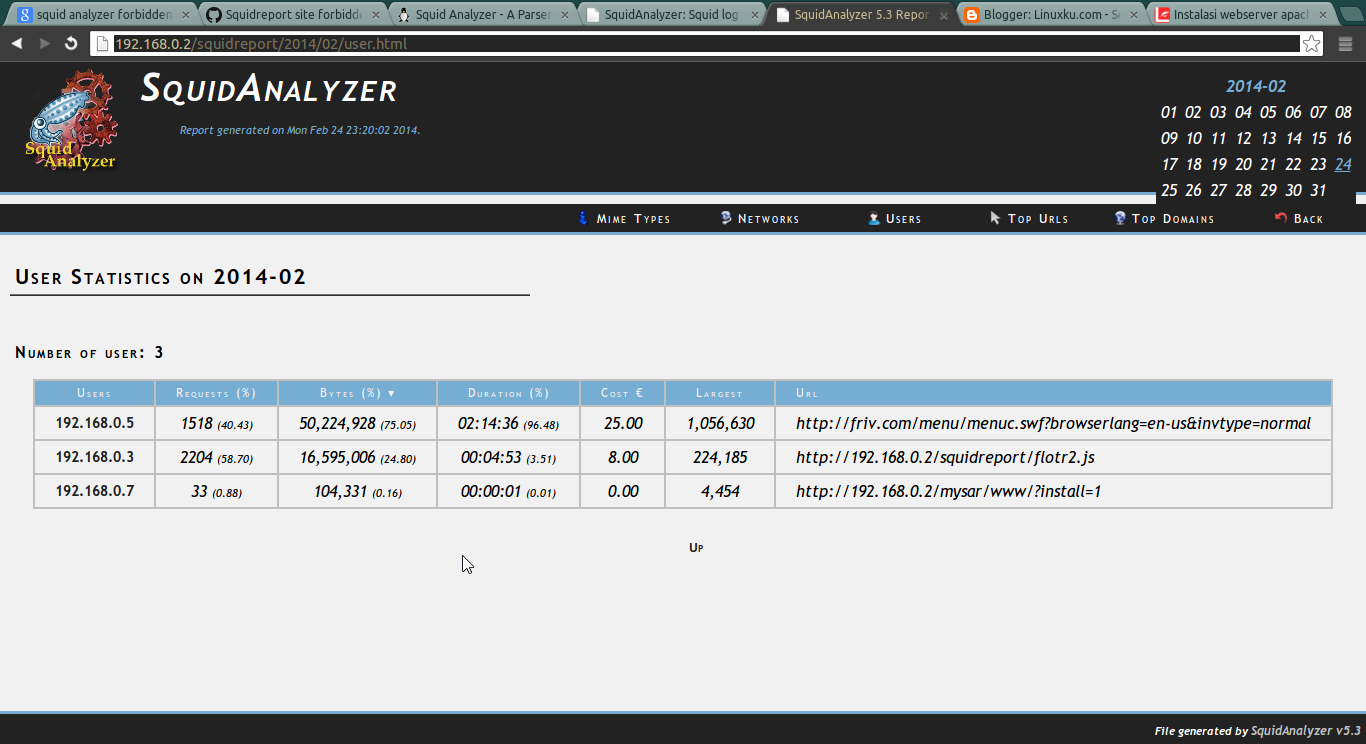Sort table by Cost € header

coord(622,393)
